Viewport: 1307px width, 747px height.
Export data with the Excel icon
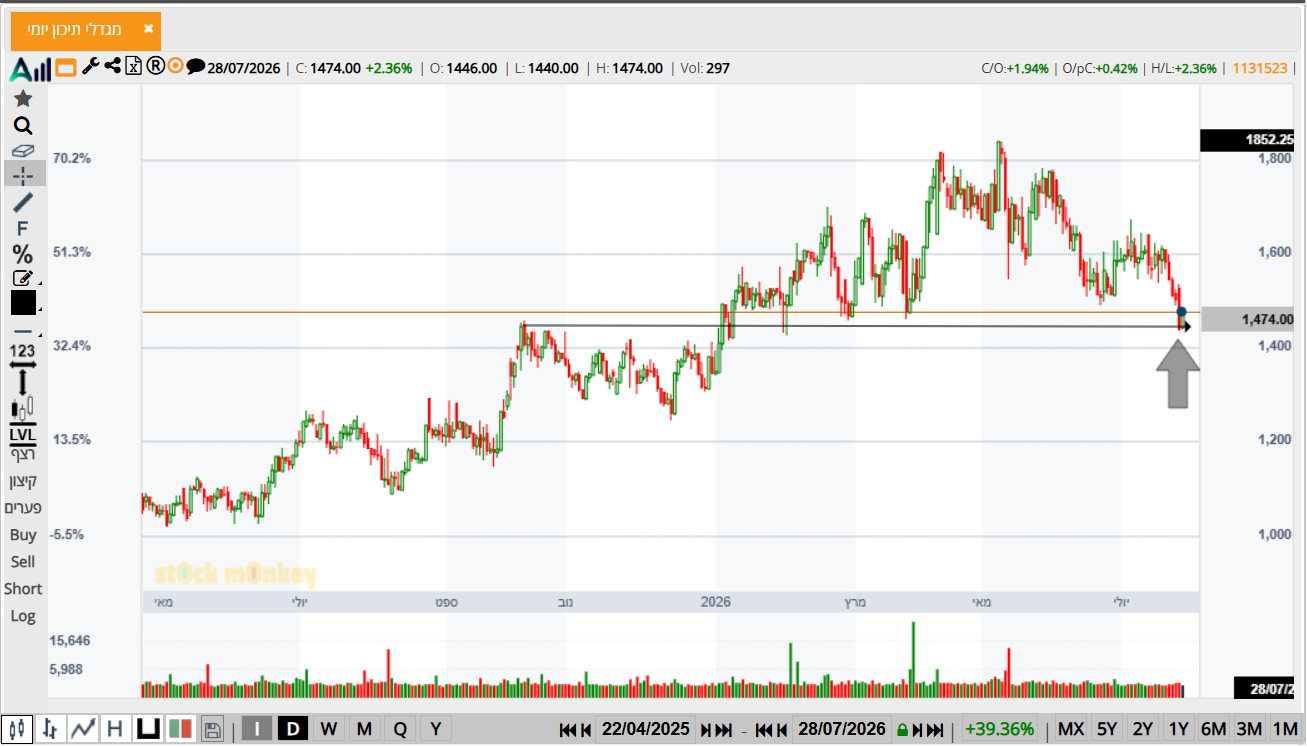tap(133, 67)
